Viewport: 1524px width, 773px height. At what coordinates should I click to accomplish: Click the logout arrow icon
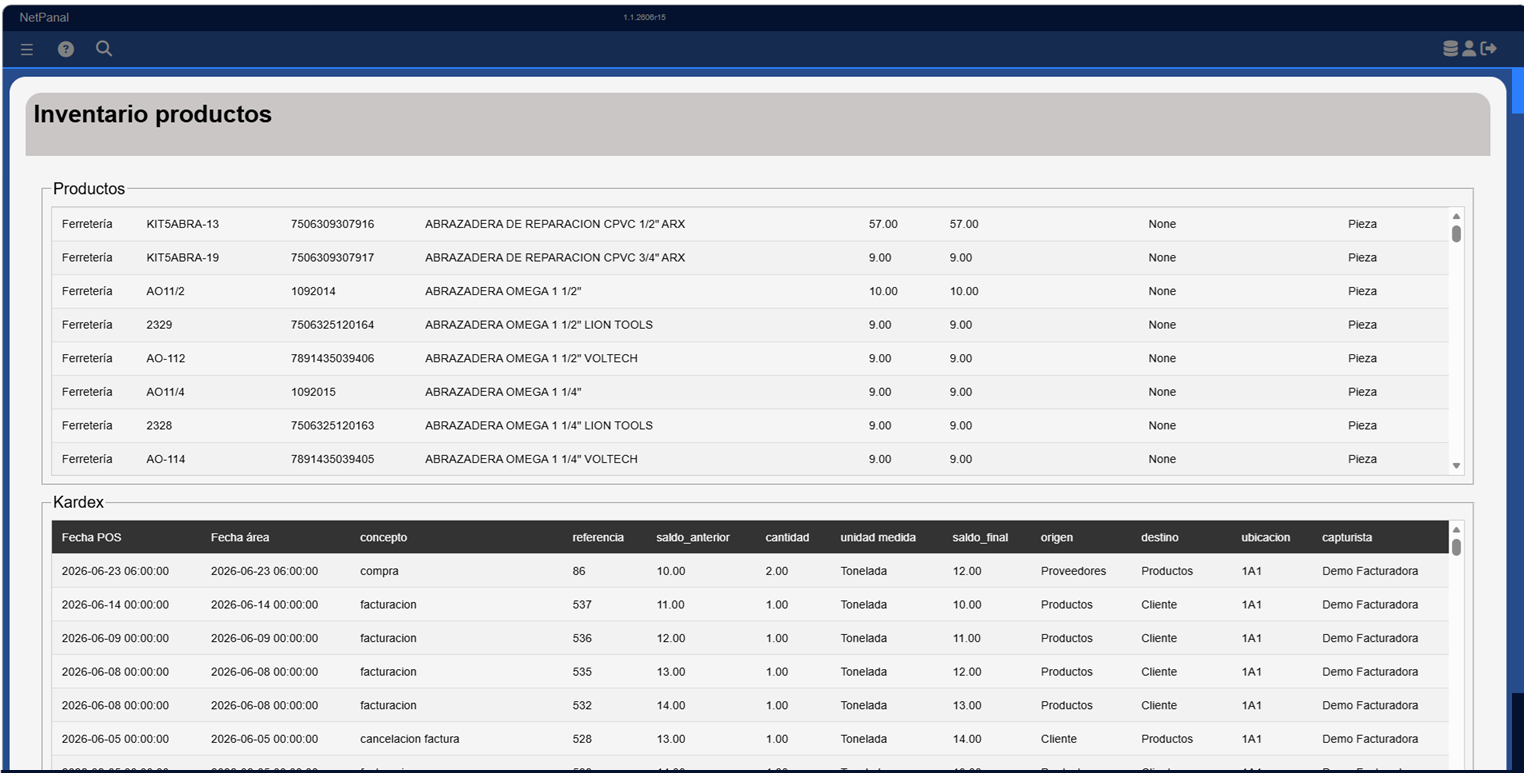pyautogui.click(x=1489, y=48)
